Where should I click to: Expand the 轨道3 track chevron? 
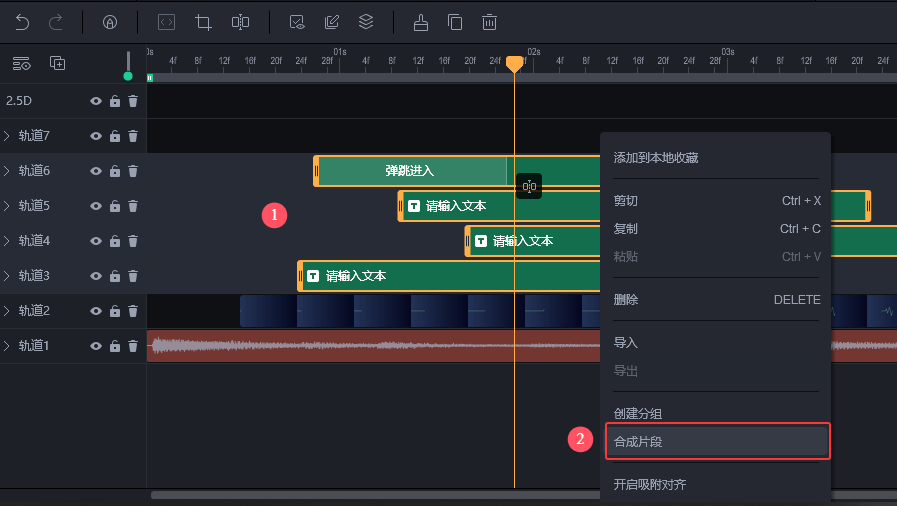pyautogui.click(x=7, y=276)
